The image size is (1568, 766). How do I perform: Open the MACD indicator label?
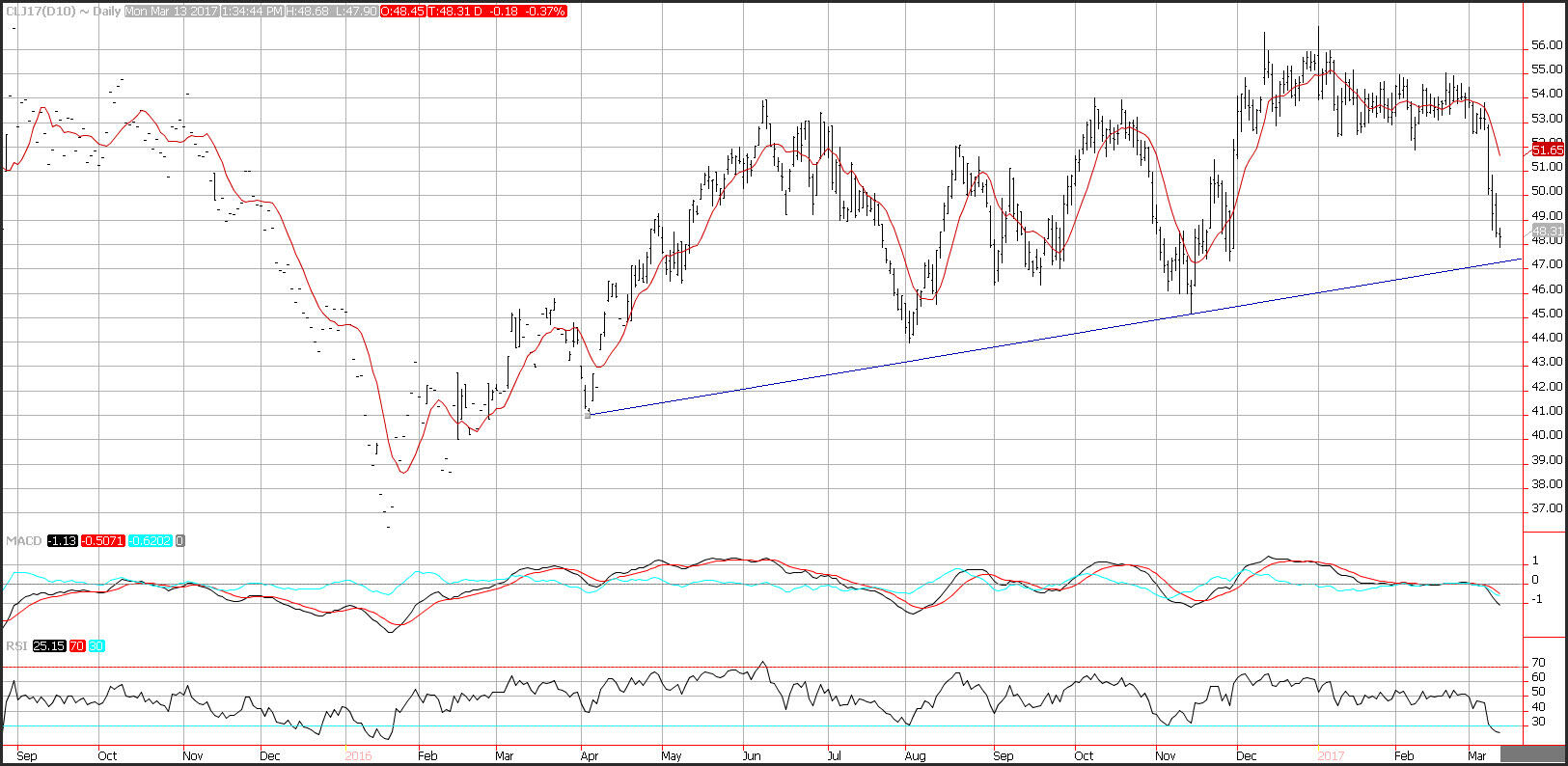[x=23, y=541]
